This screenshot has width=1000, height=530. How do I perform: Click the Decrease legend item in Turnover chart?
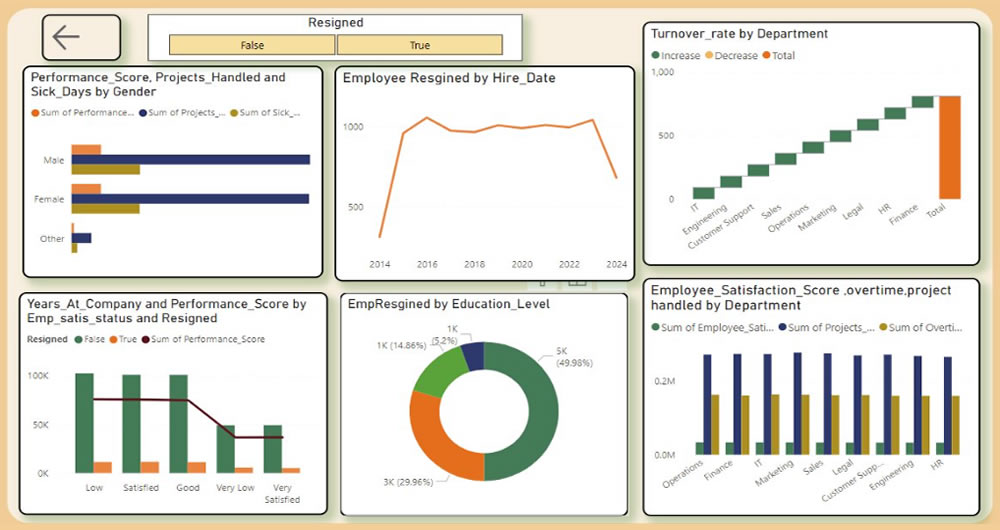pos(731,56)
